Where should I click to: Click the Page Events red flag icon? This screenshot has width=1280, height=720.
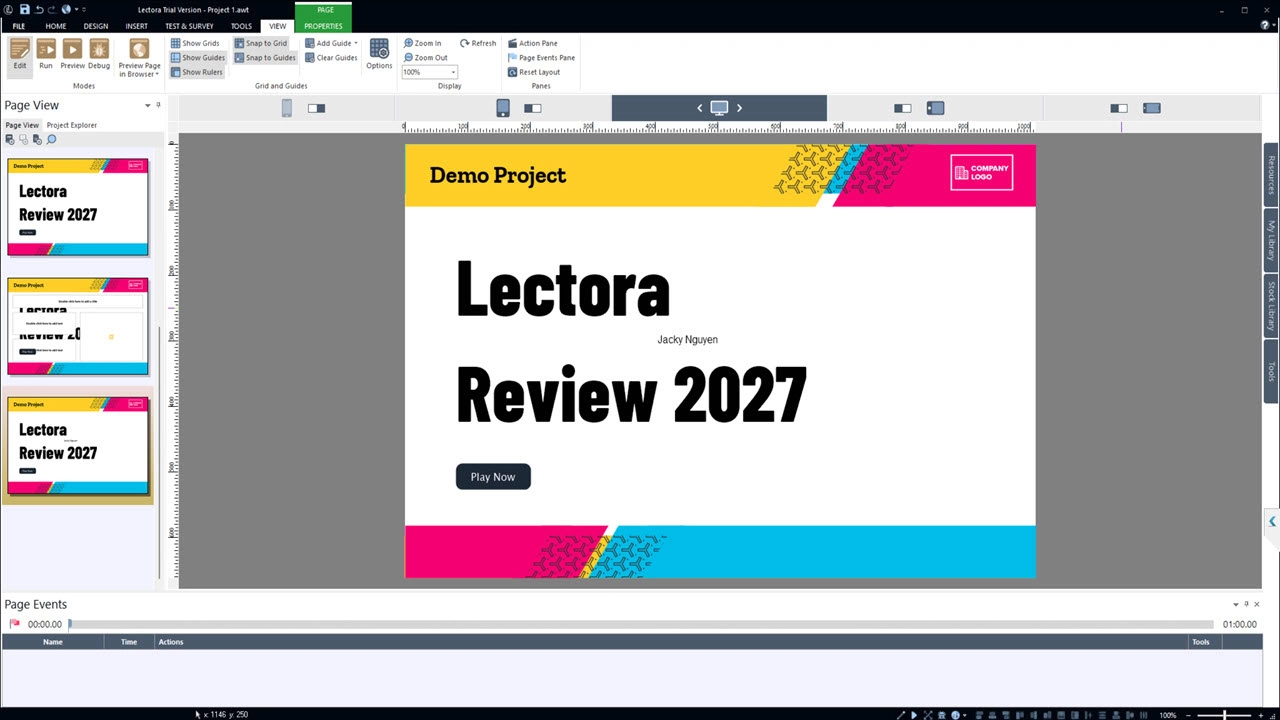pos(14,624)
